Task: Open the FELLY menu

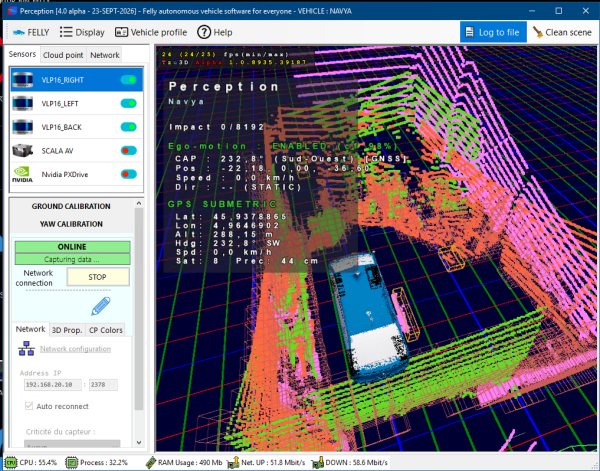Action: pos(31,33)
